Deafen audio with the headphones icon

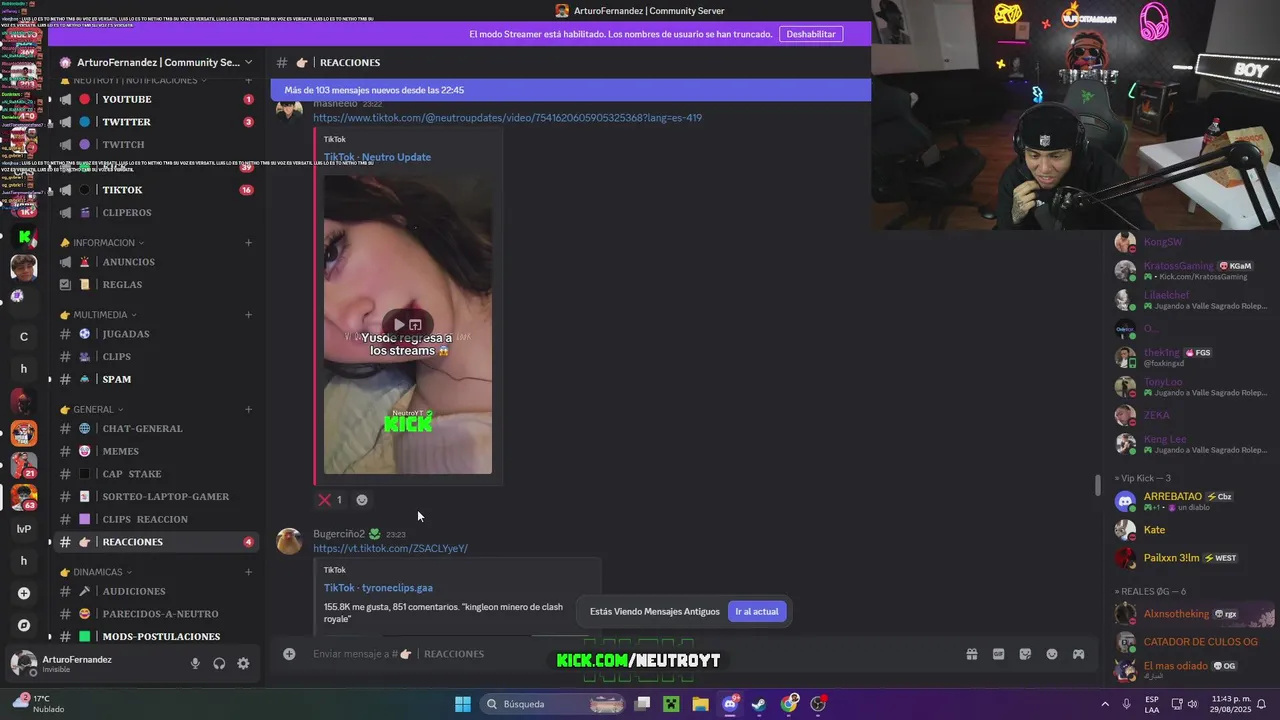[219, 663]
